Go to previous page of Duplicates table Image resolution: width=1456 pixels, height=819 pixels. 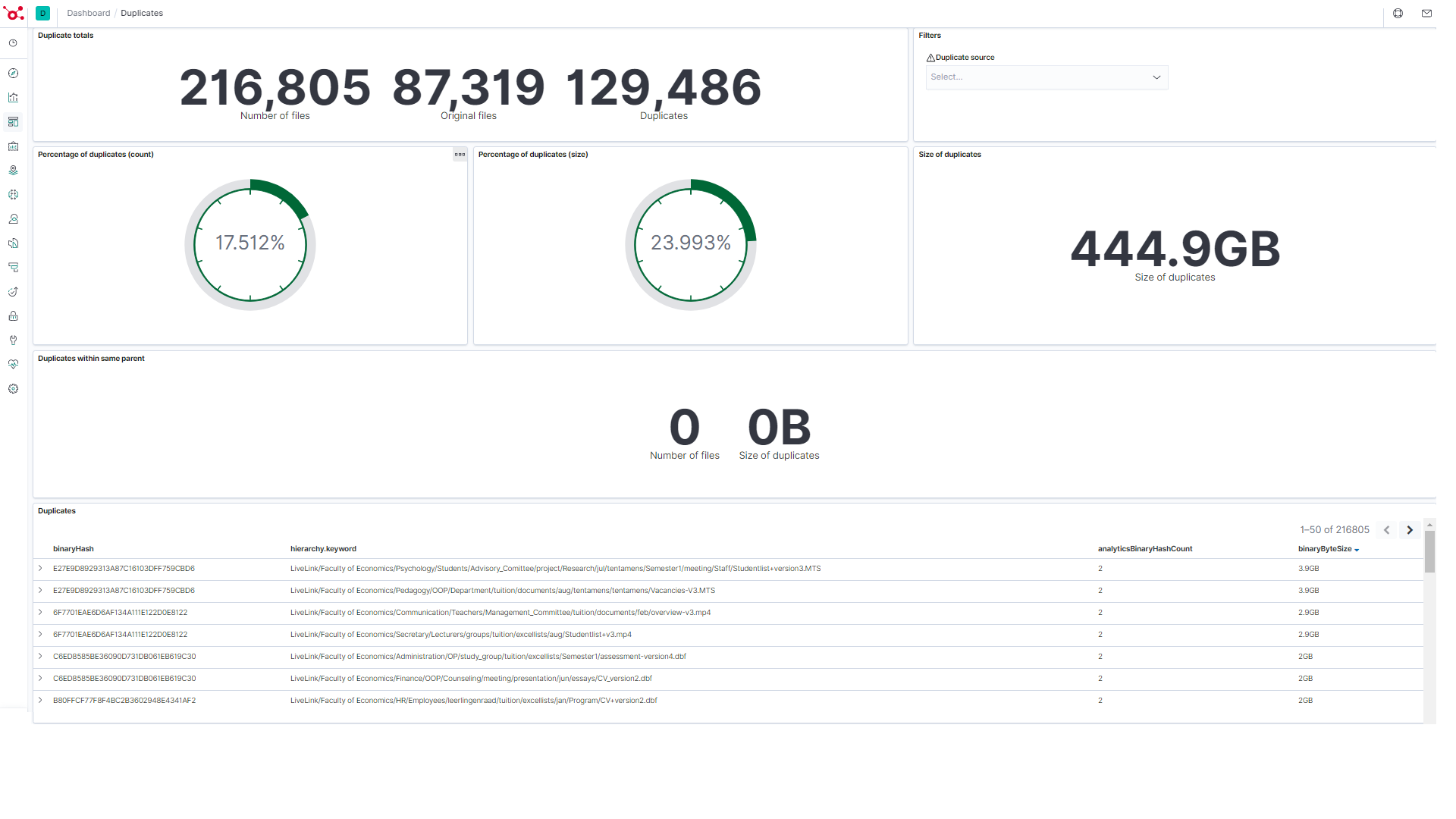point(1386,530)
